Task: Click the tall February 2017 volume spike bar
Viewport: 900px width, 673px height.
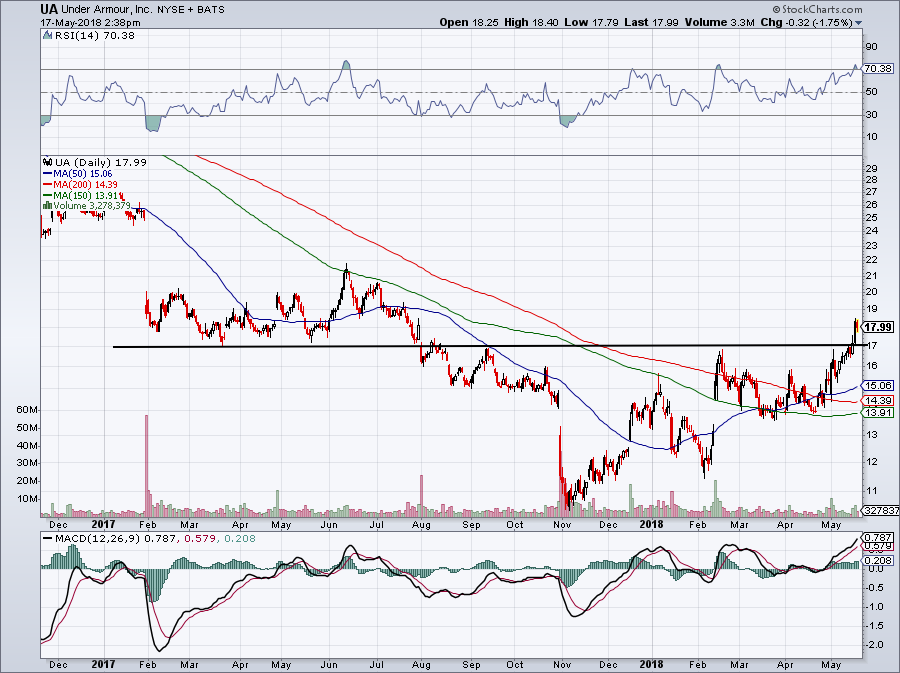Action: click(x=146, y=466)
